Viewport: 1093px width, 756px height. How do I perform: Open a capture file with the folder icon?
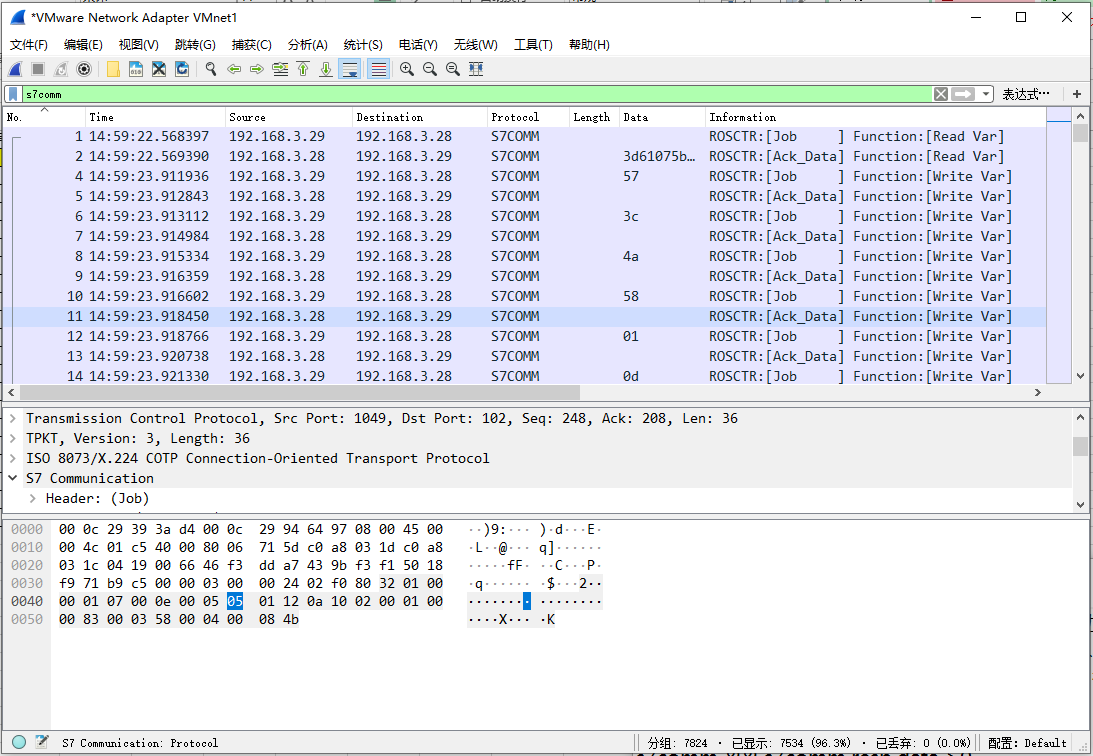pyautogui.click(x=113, y=69)
